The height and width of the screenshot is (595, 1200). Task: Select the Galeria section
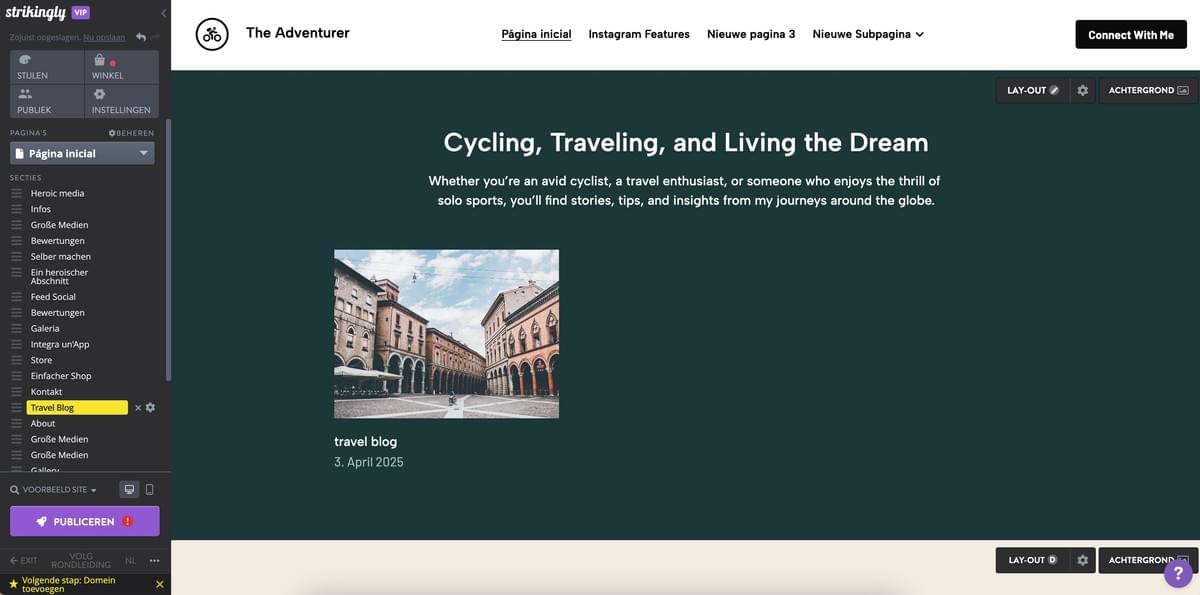(45, 328)
